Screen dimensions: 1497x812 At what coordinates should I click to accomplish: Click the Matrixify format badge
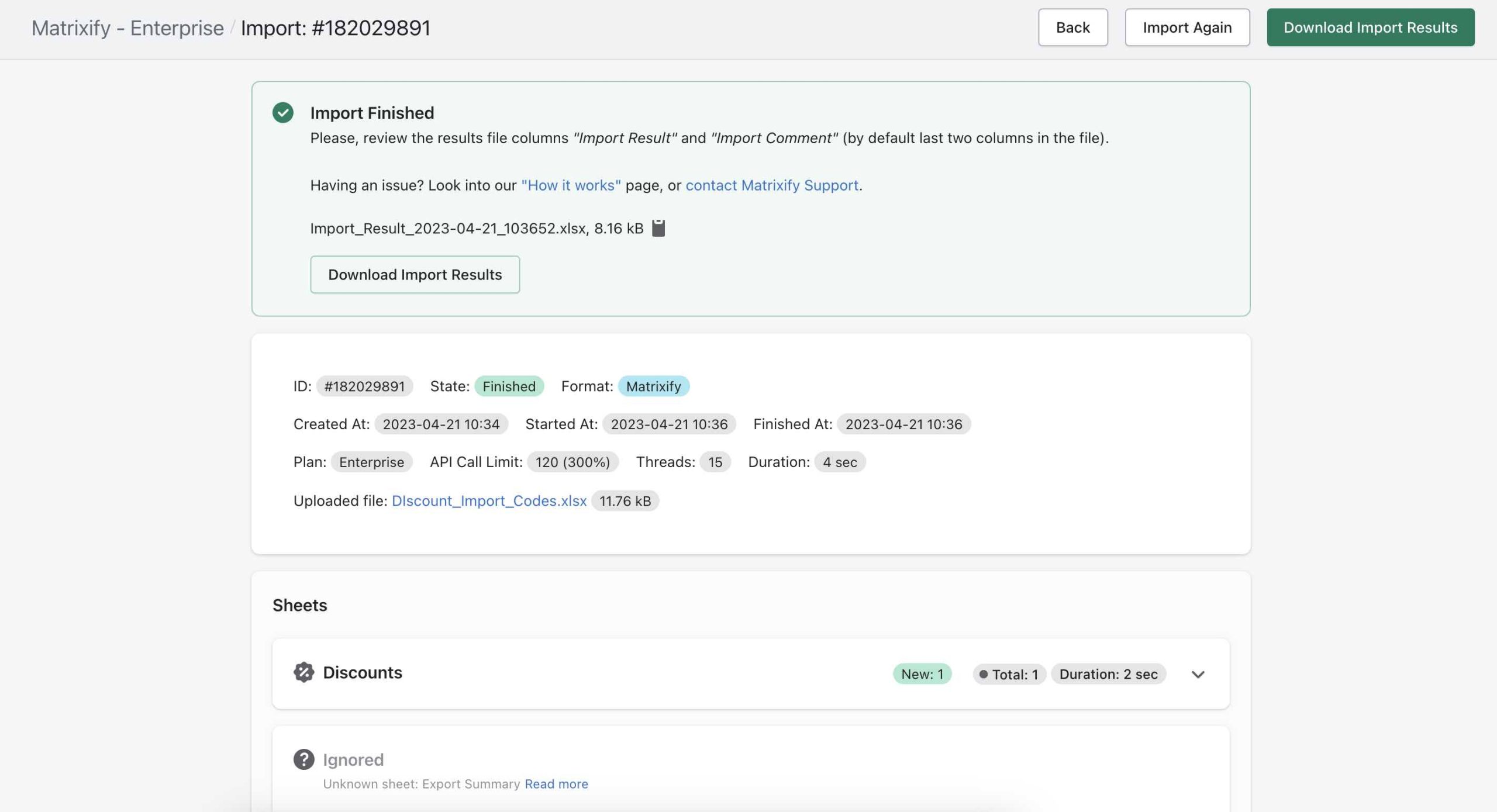tap(653, 386)
